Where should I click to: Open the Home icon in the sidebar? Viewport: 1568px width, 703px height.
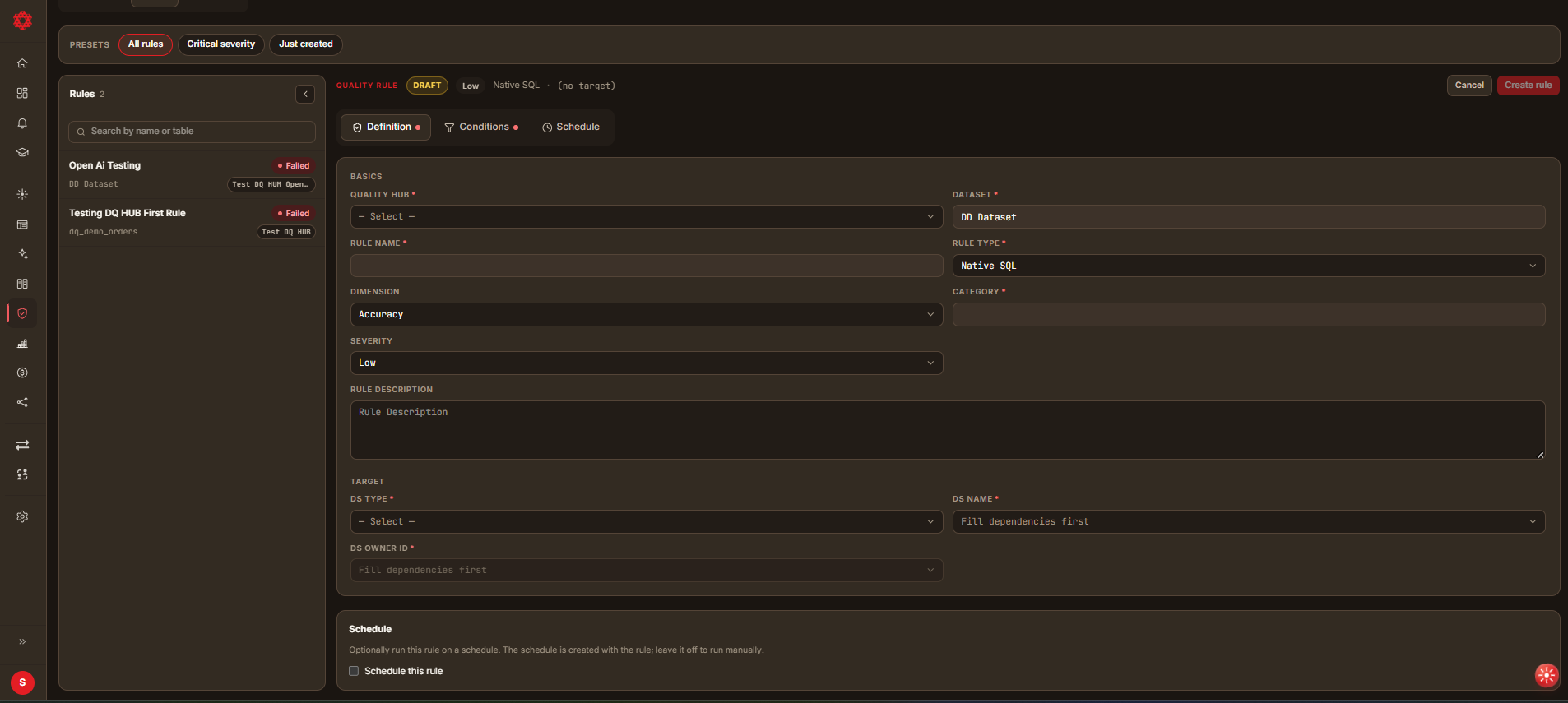(x=22, y=63)
